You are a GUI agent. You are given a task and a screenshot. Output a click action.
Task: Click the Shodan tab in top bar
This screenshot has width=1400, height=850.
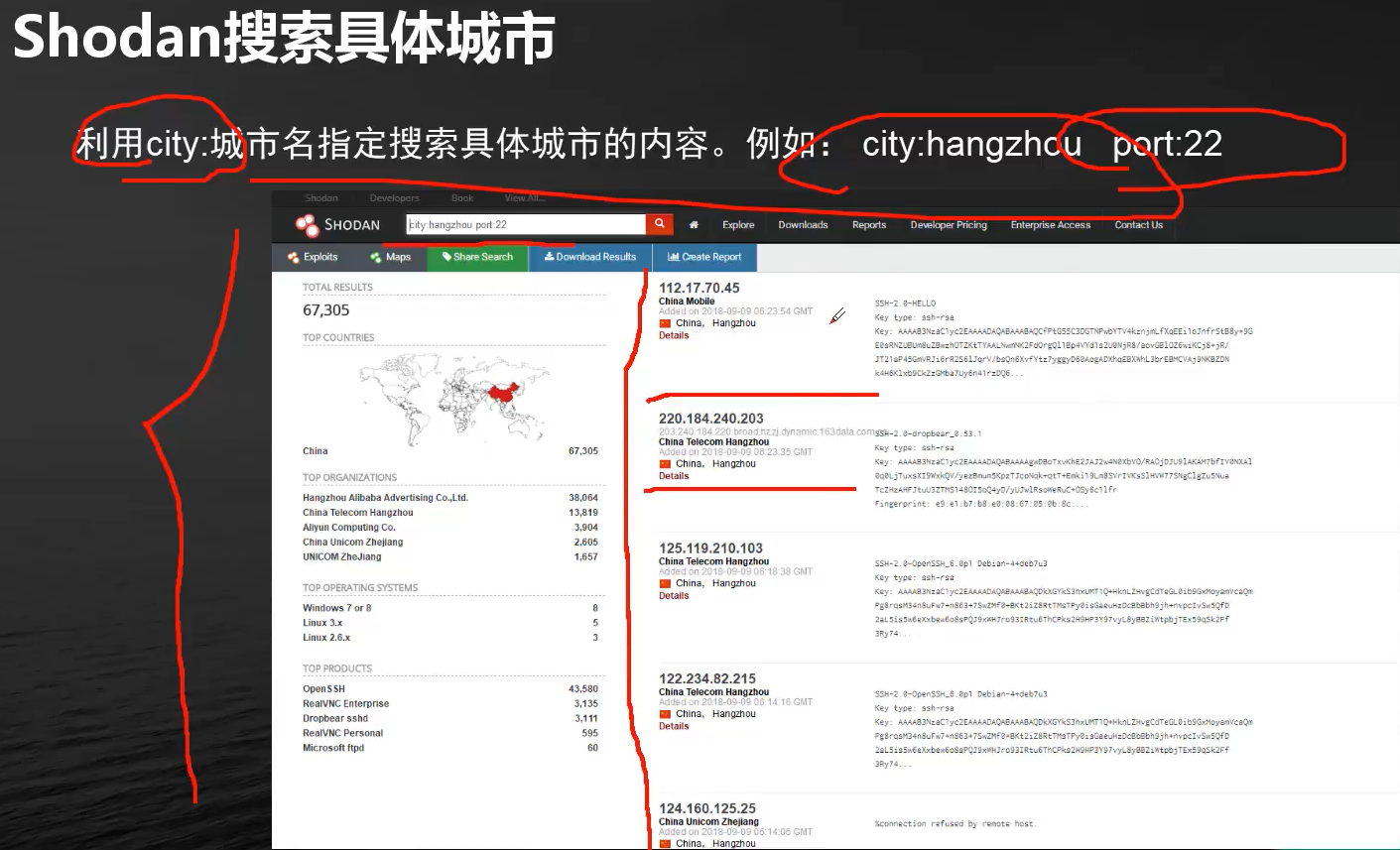[x=321, y=198]
